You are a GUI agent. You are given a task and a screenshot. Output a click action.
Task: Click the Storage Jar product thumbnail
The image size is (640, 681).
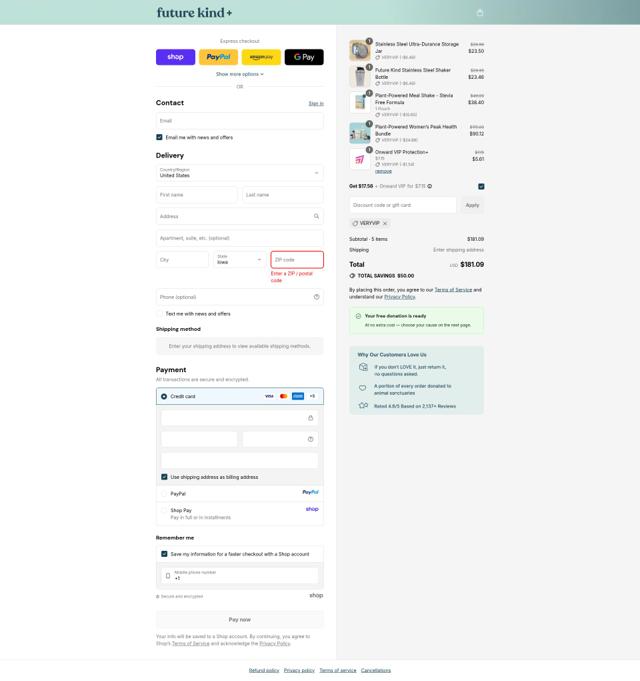point(360,50)
